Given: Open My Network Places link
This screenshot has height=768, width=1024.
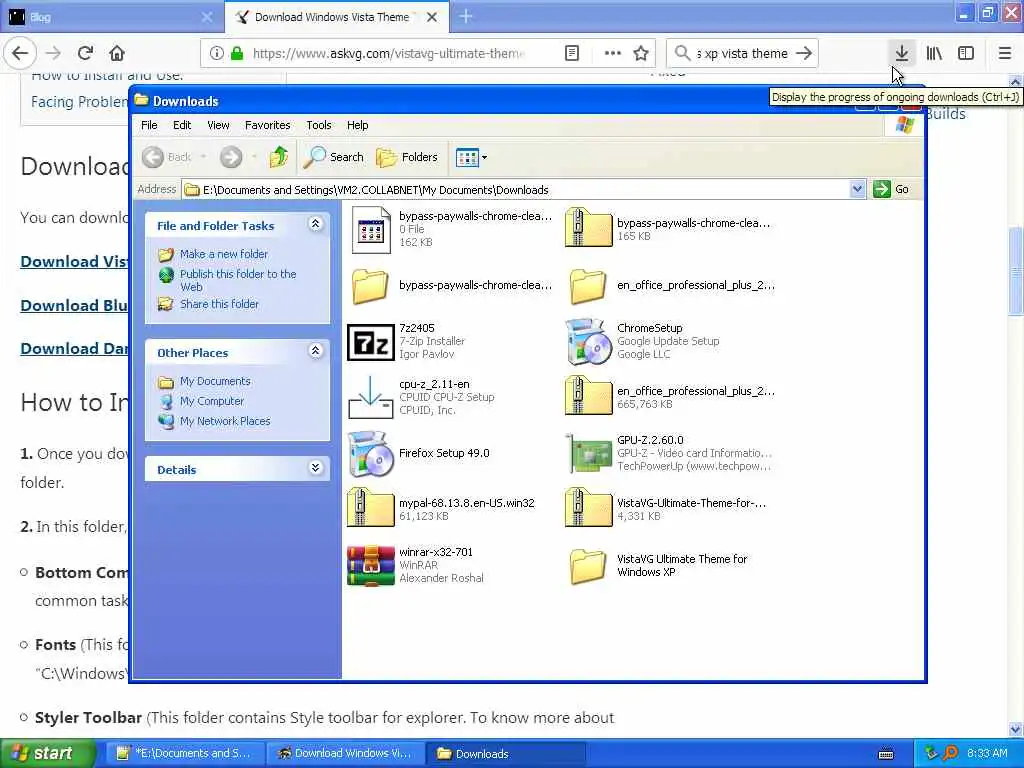Looking at the screenshot, I should click(x=225, y=421).
